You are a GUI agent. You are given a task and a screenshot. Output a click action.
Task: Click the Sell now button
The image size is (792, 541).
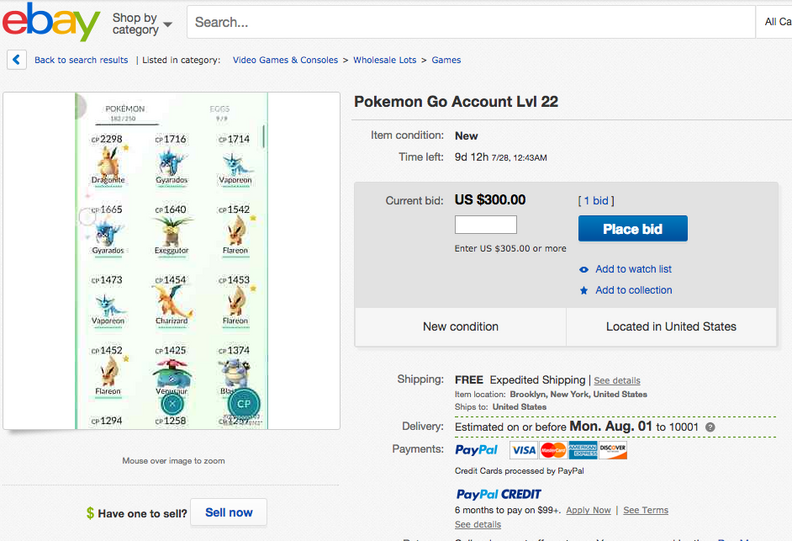(229, 512)
